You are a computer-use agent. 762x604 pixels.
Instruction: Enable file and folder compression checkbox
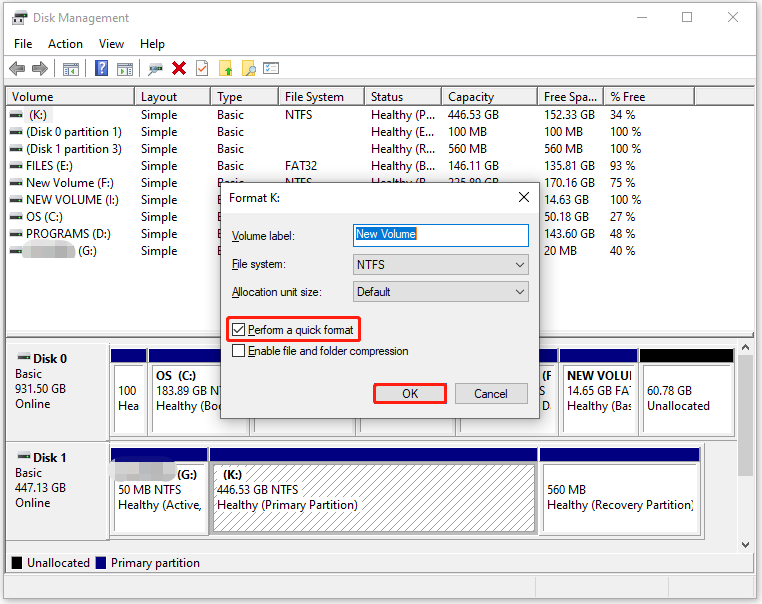point(238,351)
